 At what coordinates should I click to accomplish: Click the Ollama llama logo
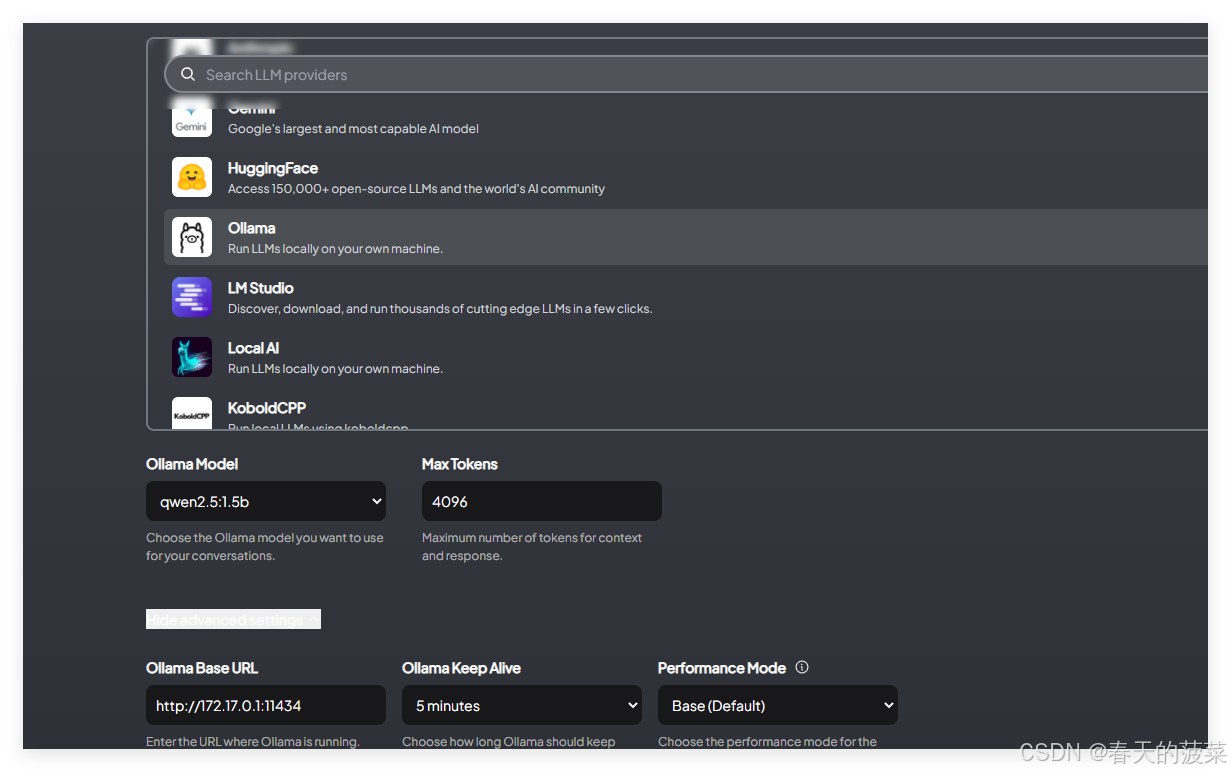(x=192, y=237)
